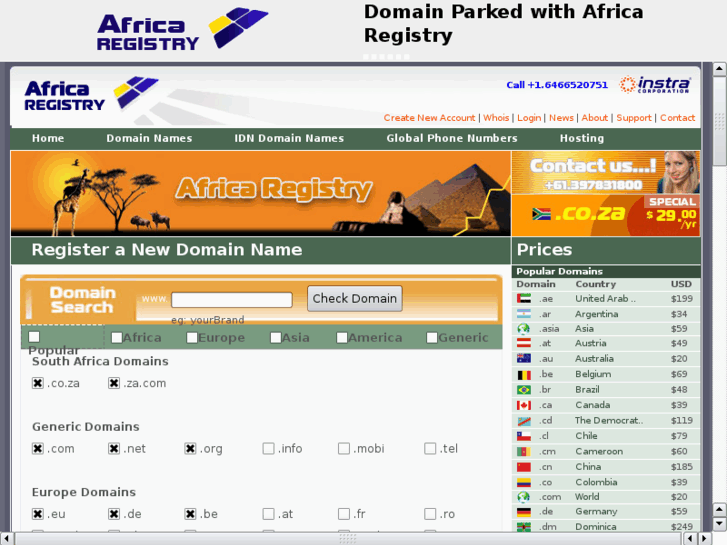
Task: Click the China flag next to .cn
Action: (524, 467)
